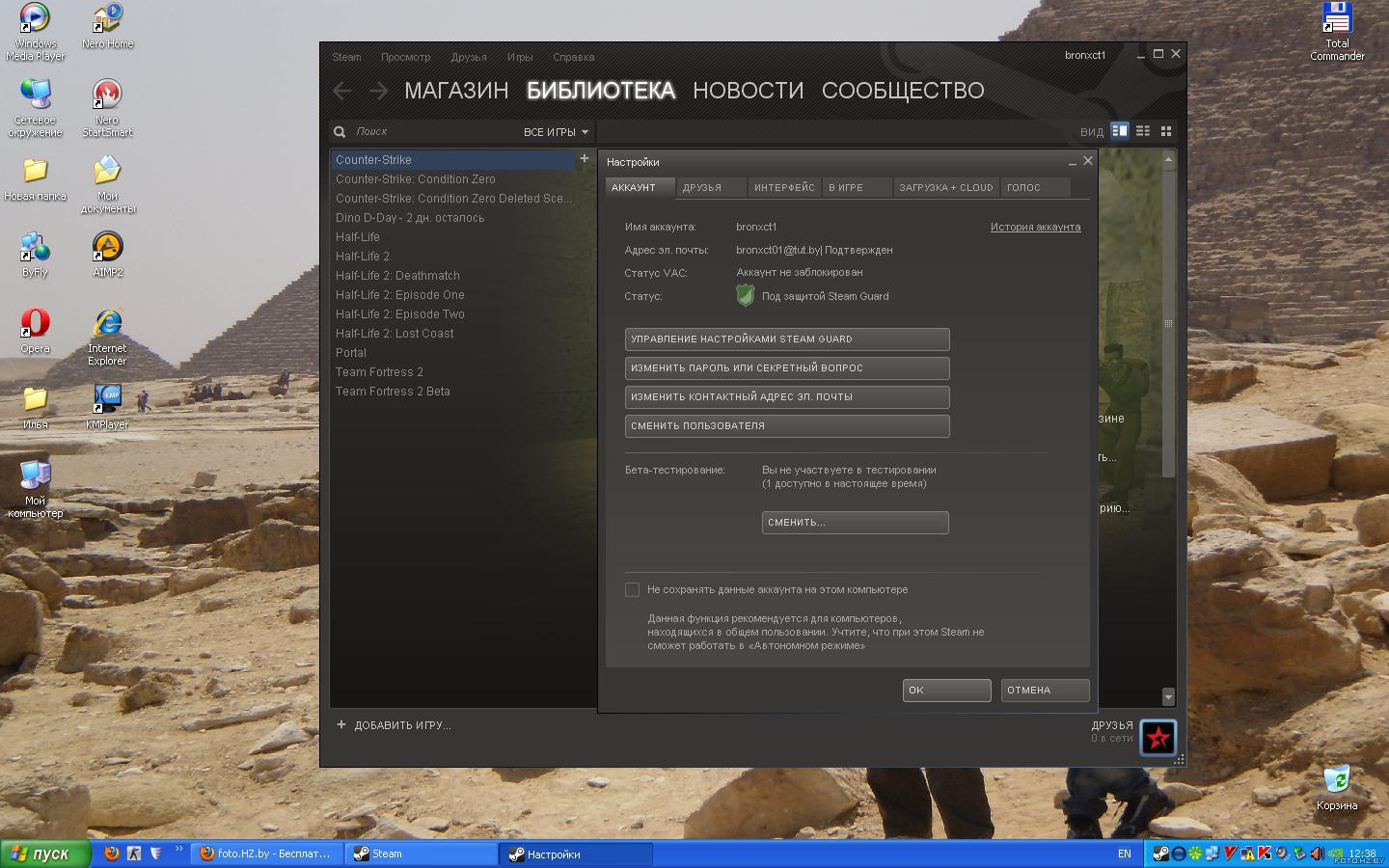This screenshot has width=1389, height=868.
Task: Click ICQ flower icon in system tray
Action: point(1195,854)
